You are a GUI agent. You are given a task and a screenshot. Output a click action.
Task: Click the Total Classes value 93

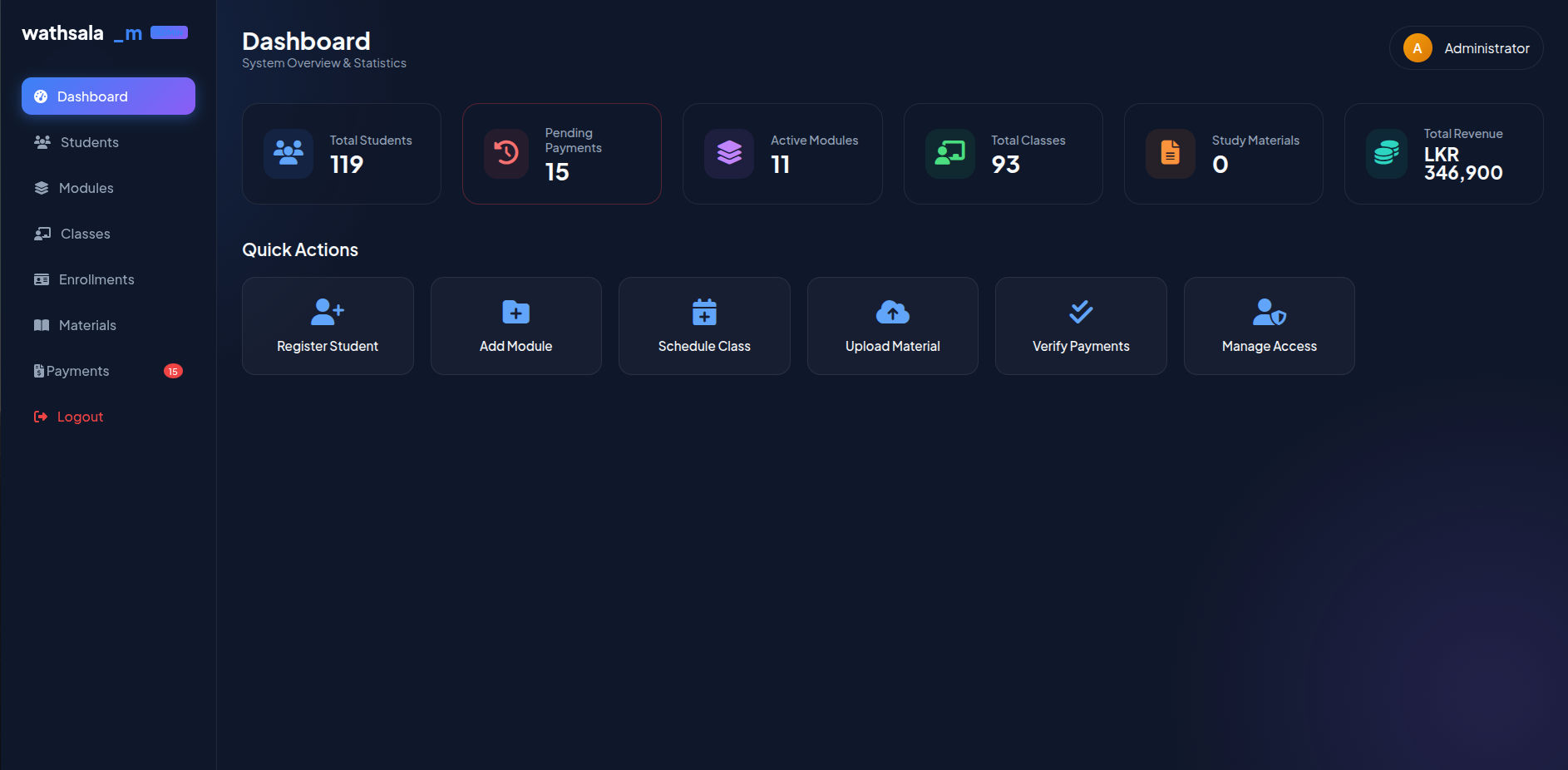coord(1005,165)
